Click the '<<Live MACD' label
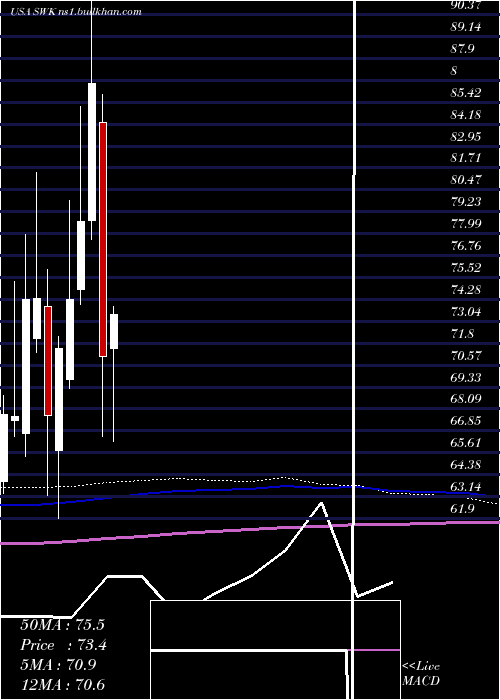The width and height of the screenshot is (500, 700). pos(421,674)
